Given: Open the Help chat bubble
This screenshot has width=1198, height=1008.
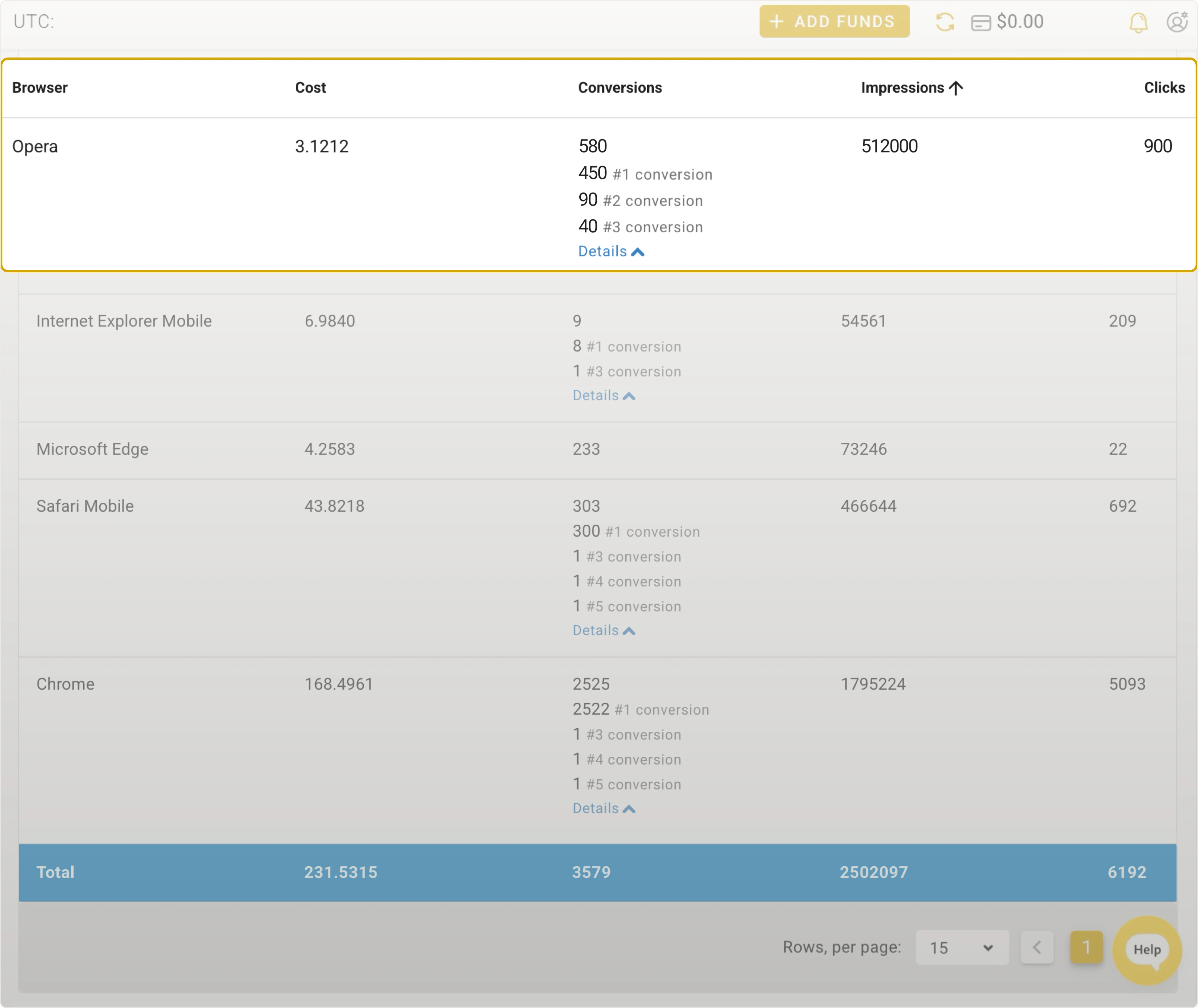Looking at the screenshot, I should coord(1147,950).
